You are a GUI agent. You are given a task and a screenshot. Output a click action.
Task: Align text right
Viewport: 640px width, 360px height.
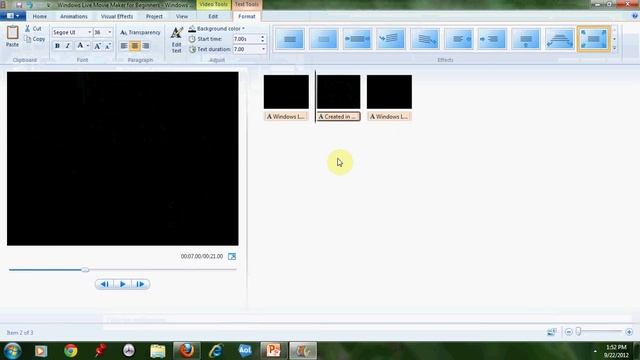coord(146,46)
